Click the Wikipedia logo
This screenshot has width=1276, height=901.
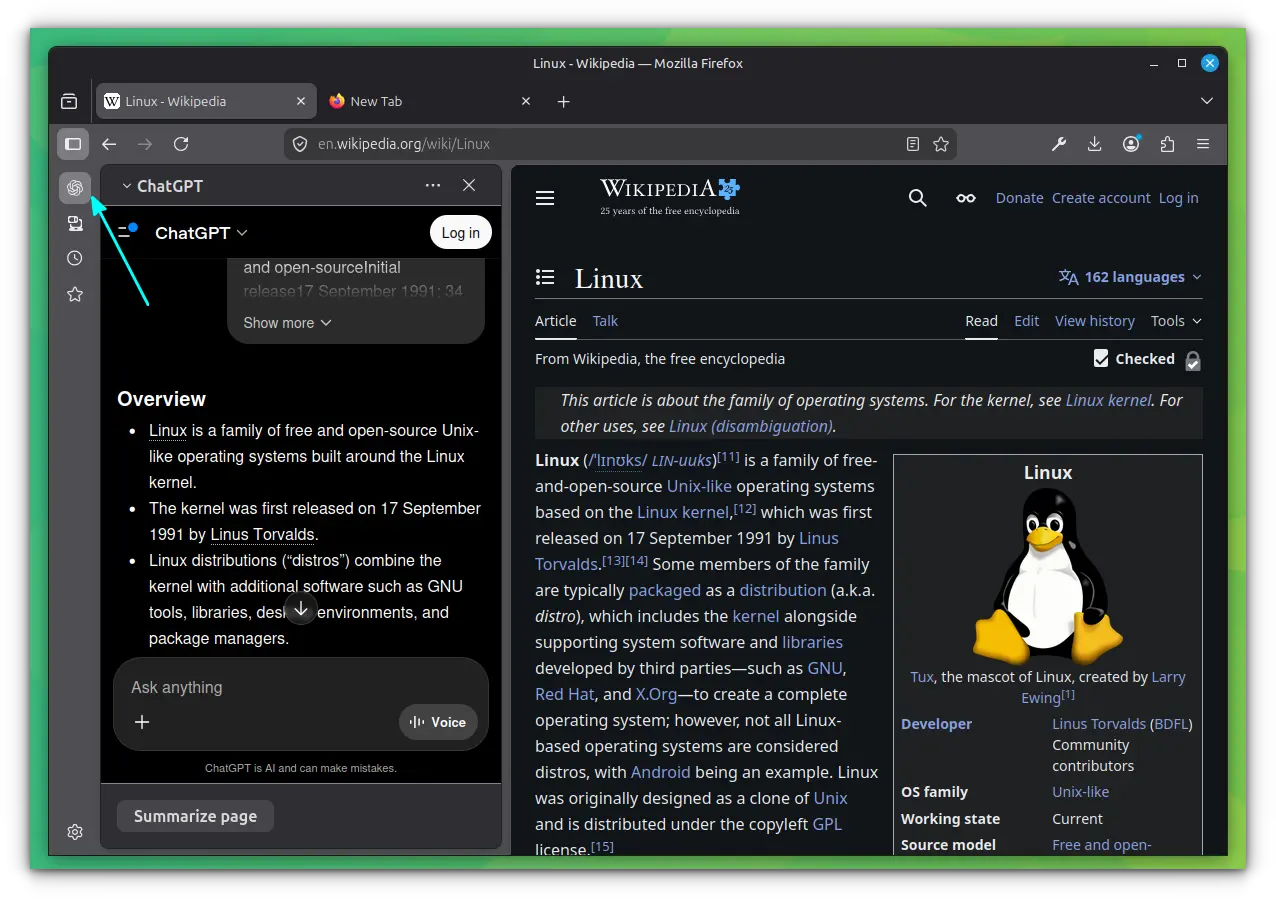(670, 197)
